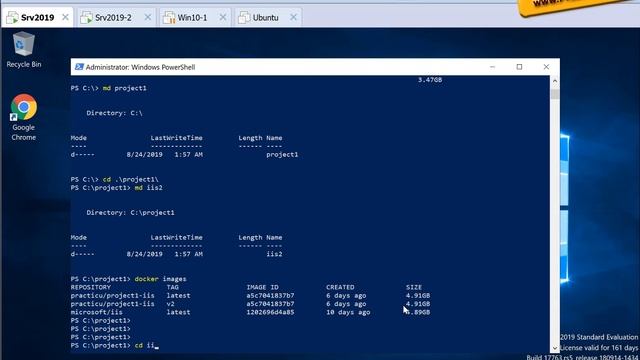
Task: Switch to the Srv2019 VM tab
Action: tap(37, 18)
